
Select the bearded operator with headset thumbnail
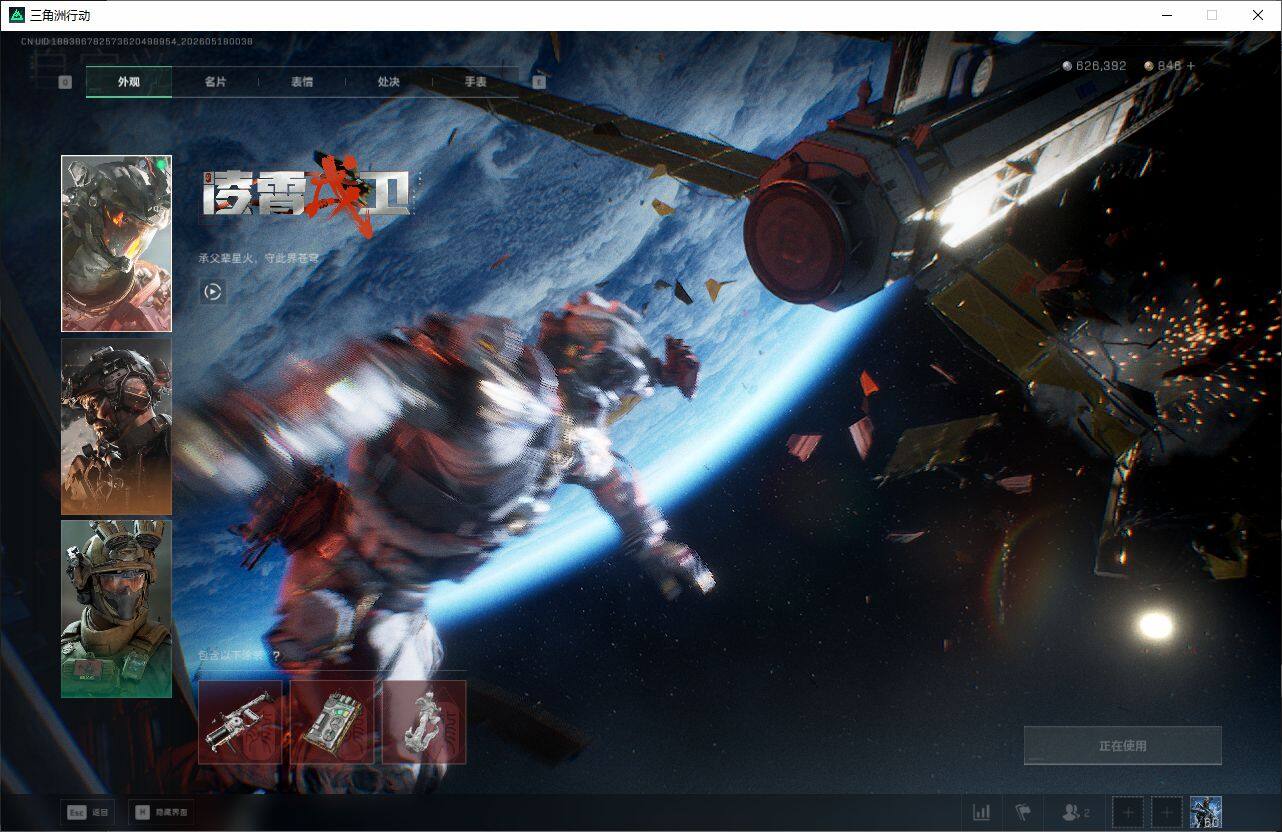[x=116, y=426]
